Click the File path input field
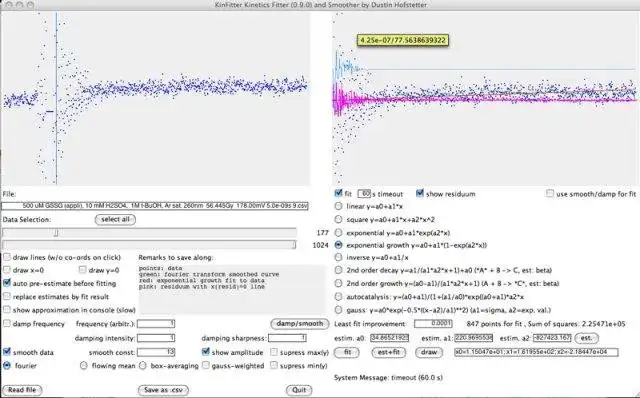 [155, 206]
